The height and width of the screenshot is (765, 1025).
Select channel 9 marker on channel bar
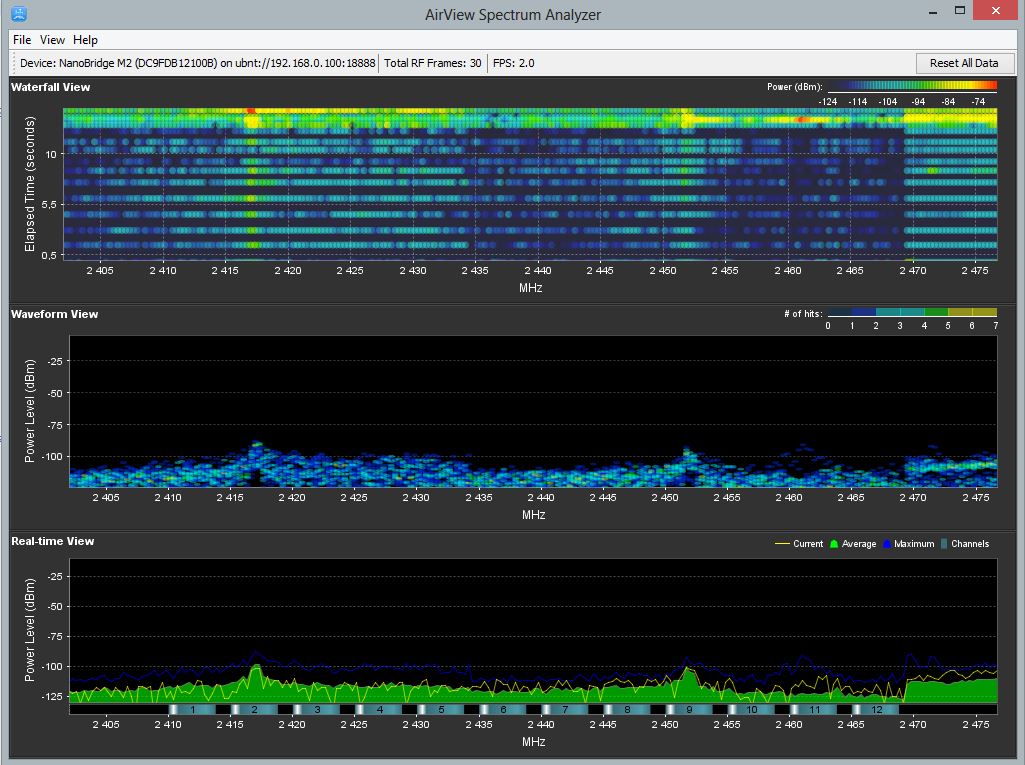pos(689,709)
